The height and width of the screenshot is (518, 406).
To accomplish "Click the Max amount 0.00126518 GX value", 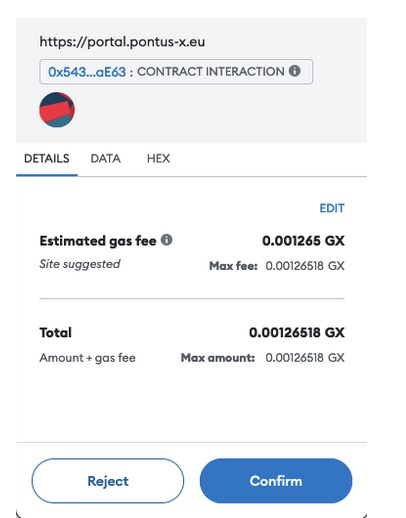I will pyautogui.click(x=305, y=358).
